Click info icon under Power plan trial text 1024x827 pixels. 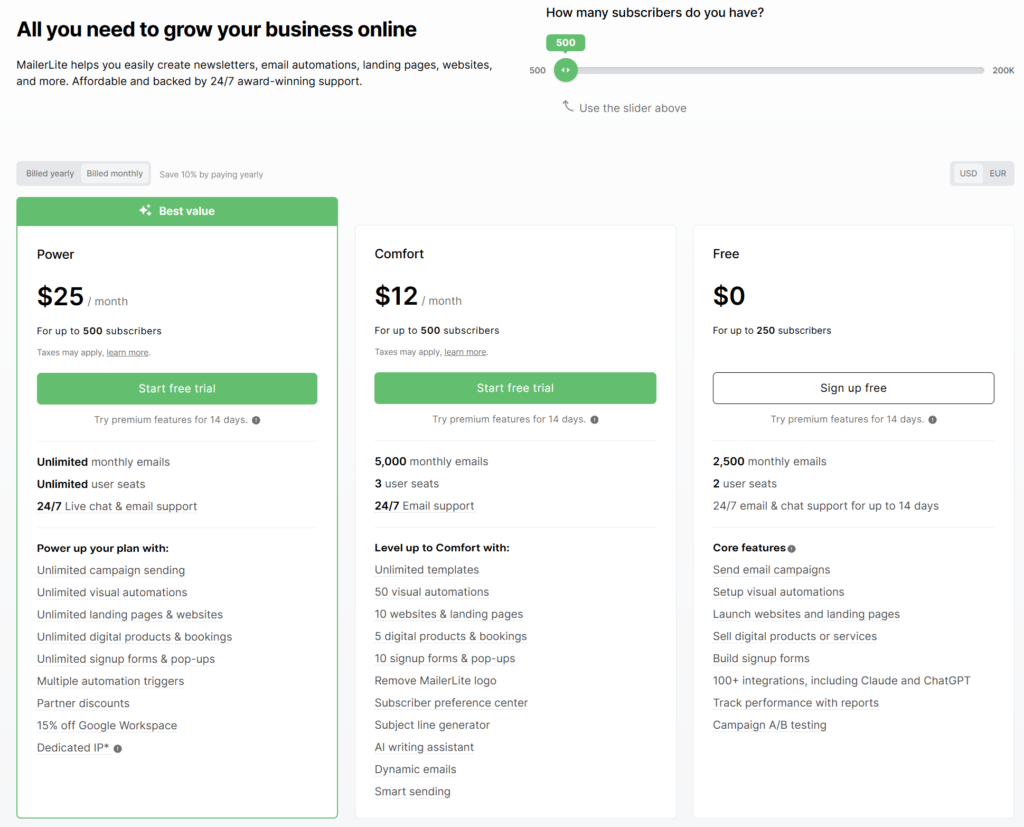coord(256,420)
